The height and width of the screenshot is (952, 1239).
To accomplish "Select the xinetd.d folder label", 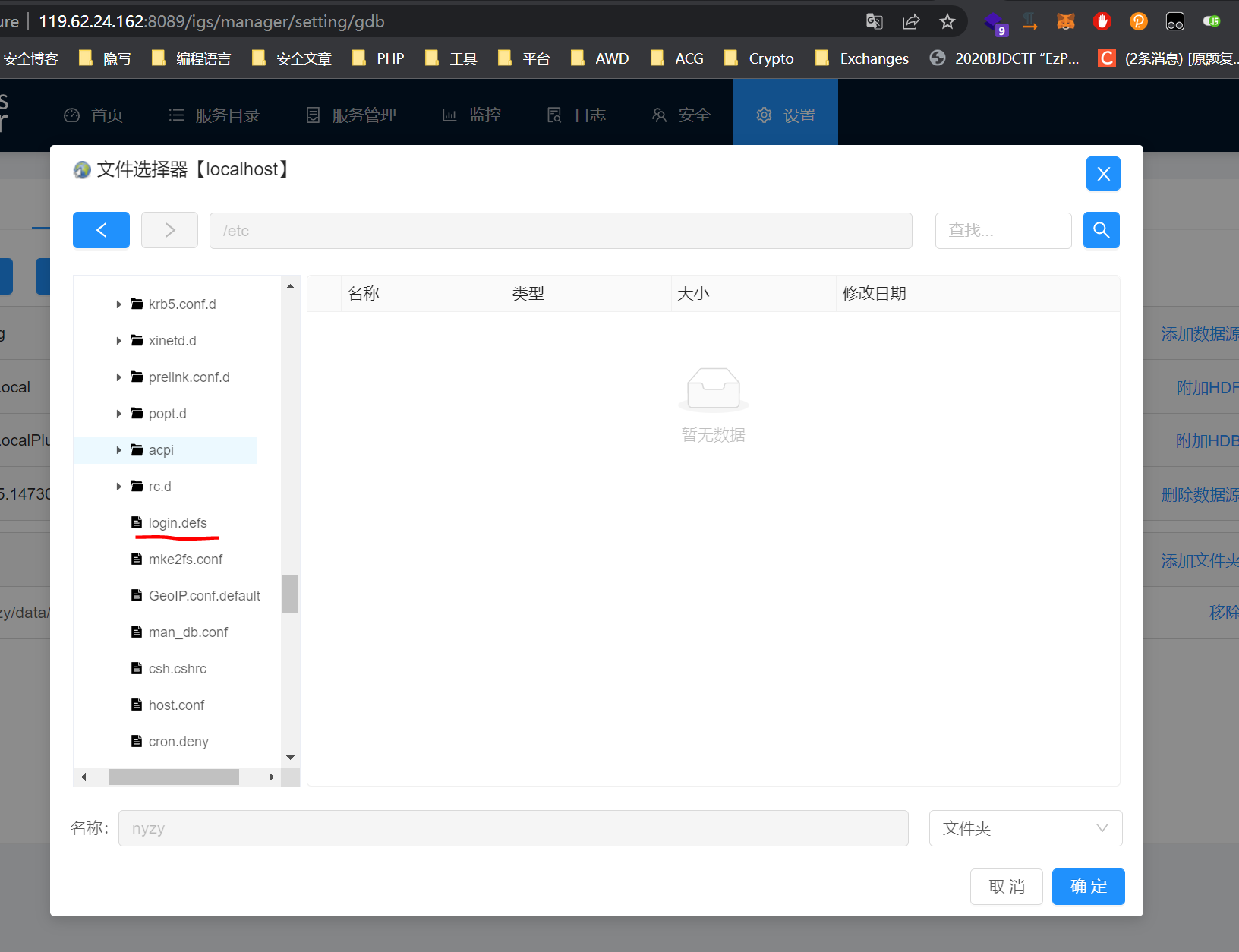I will [172, 341].
